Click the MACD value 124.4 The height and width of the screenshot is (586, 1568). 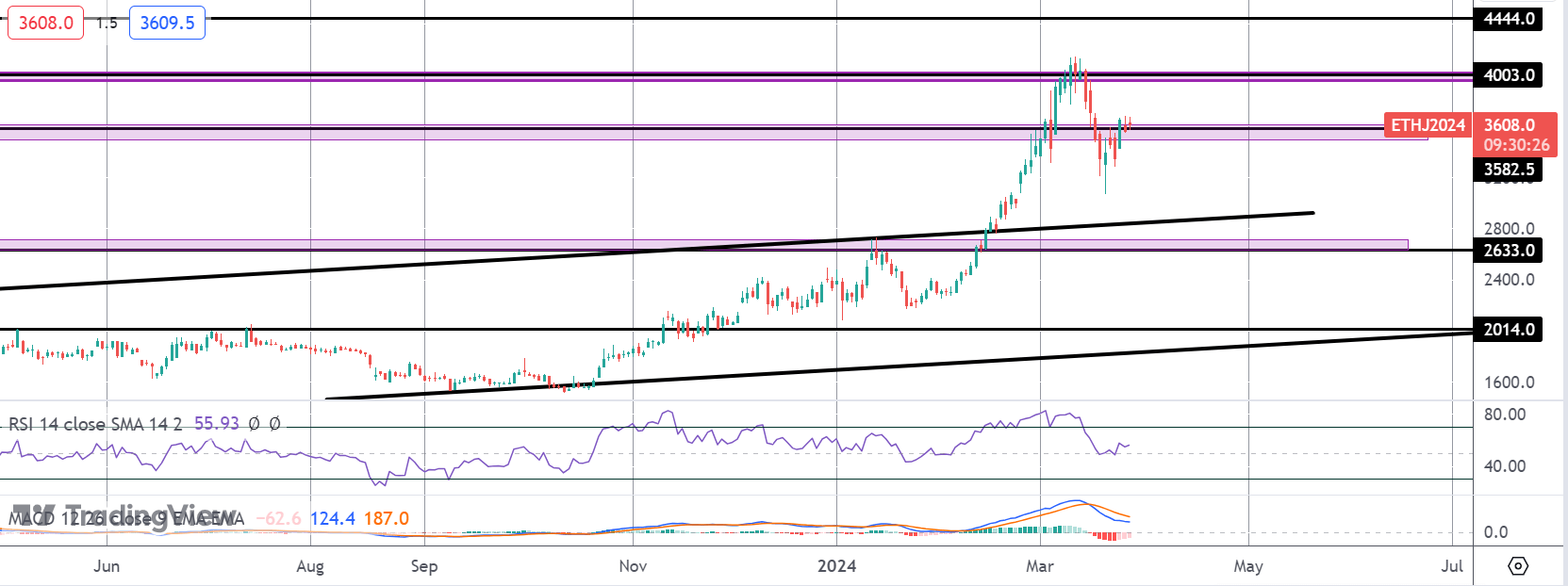click(333, 519)
